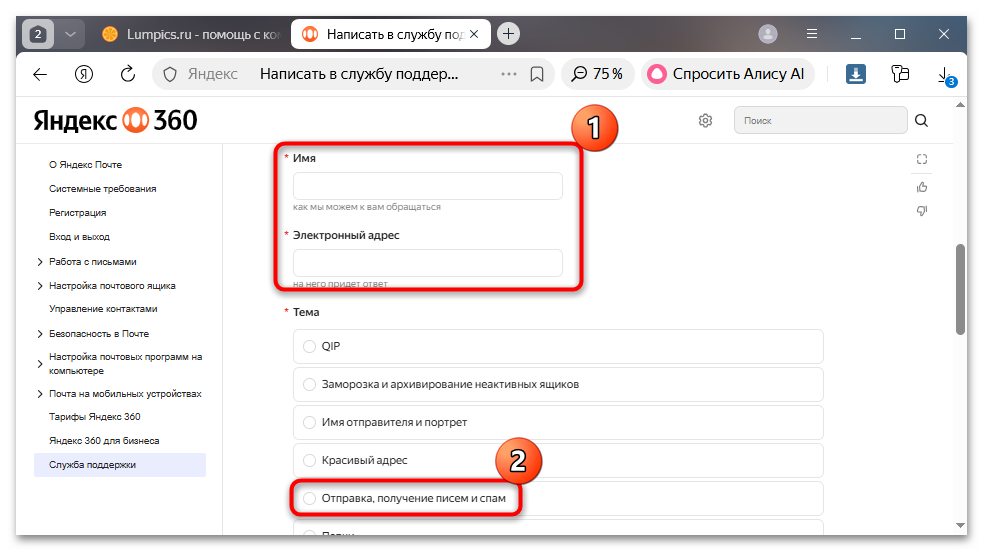This screenshot has height=551, width=983.
Task: Reload the current page
Action: (x=128, y=74)
